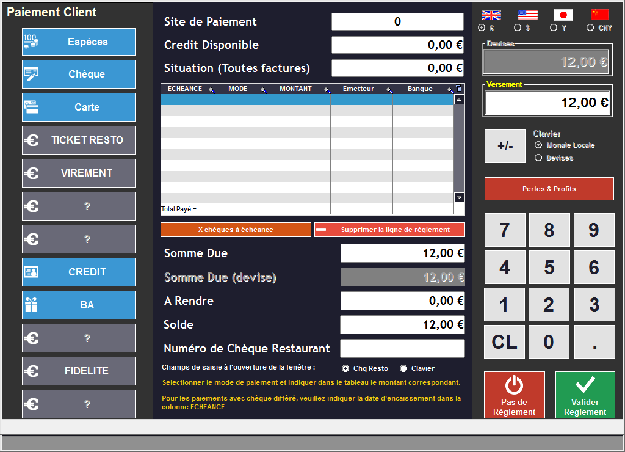Select the US dollar currency radio button
625x452 pixels.
pyautogui.click(x=516, y=28)
